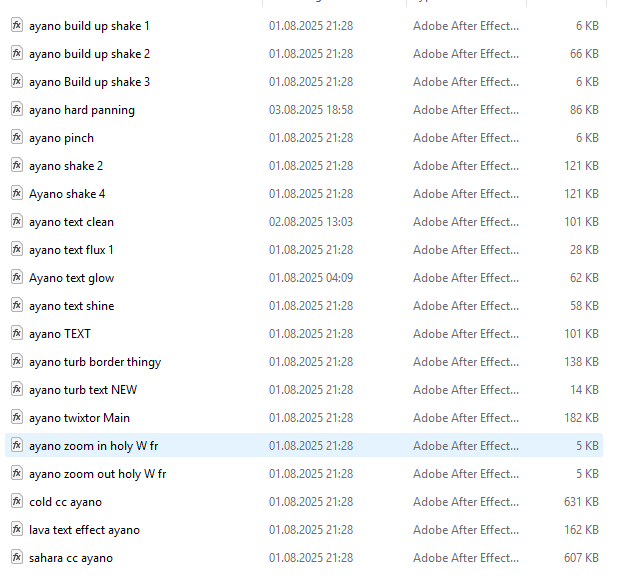Image resolution: width=619 pixels, height=578 pixels.
Task: Select file name Ayano shake 4
Action: [67, 194]
